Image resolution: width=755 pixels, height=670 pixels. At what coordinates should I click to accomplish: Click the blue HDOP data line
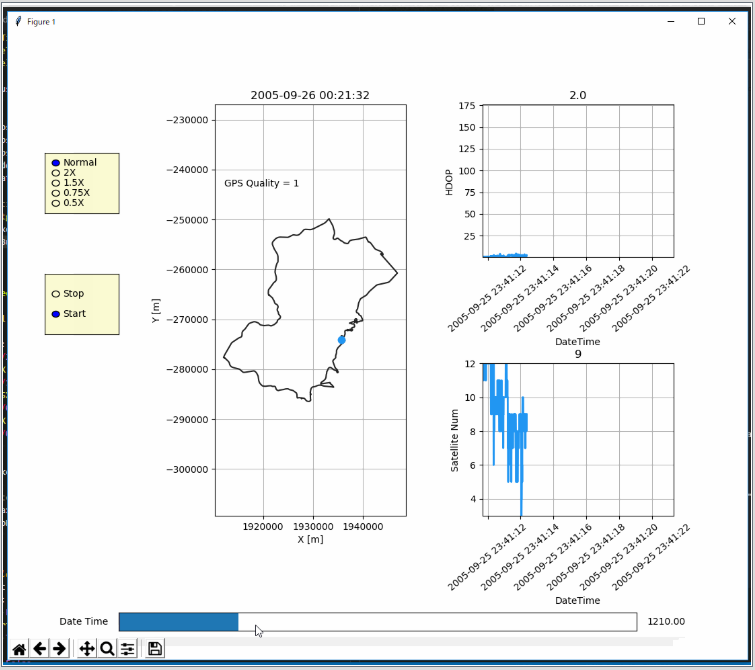point(506,255)
